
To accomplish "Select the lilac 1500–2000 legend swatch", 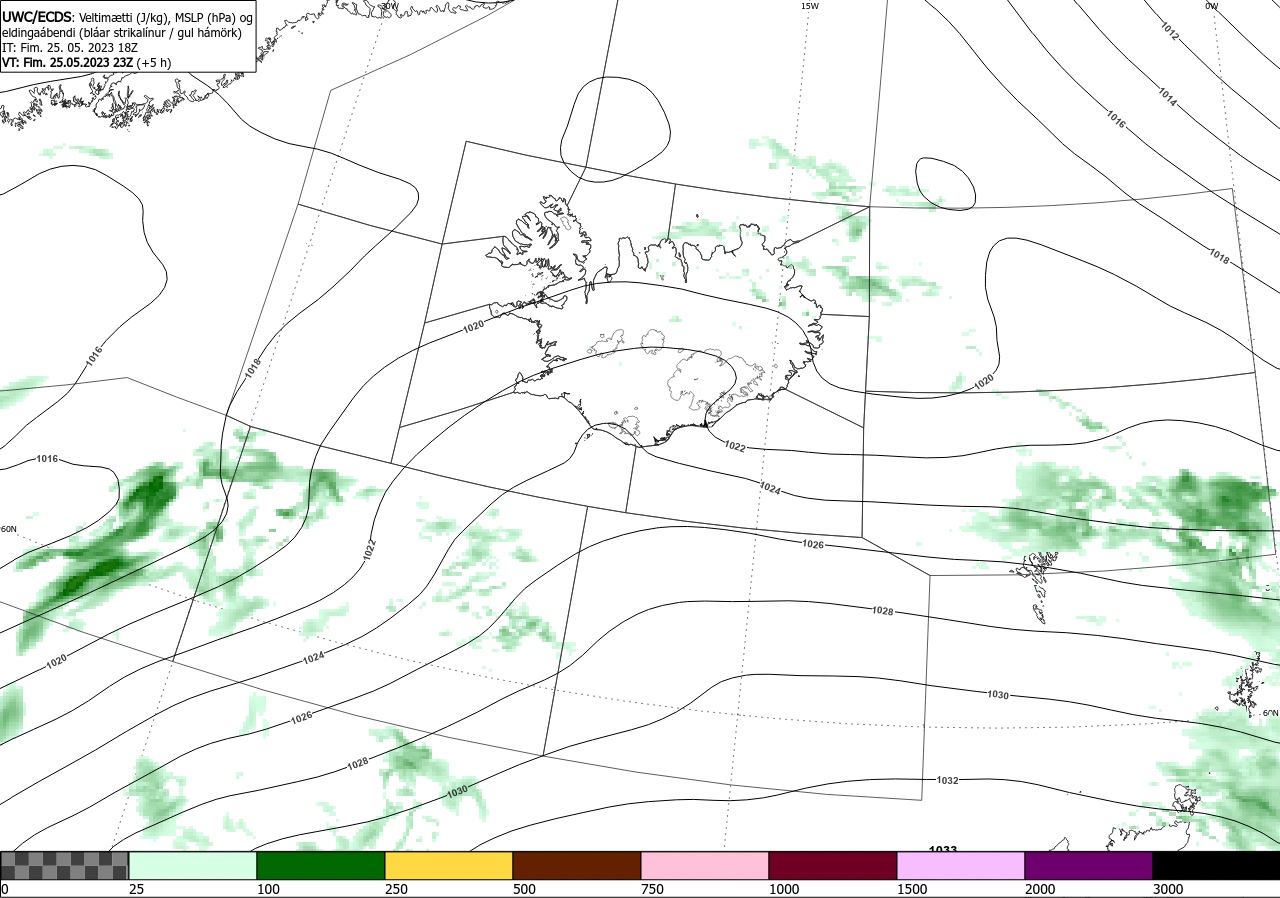I will (x=961, y=865).
